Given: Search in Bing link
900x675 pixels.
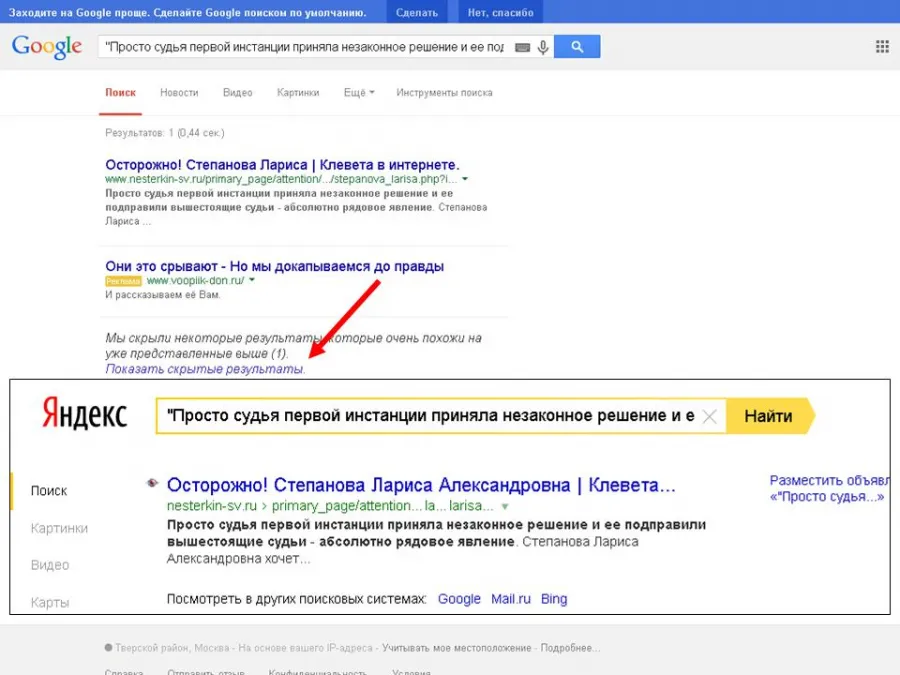Looking at the screenshot, I should coord(554,599).
